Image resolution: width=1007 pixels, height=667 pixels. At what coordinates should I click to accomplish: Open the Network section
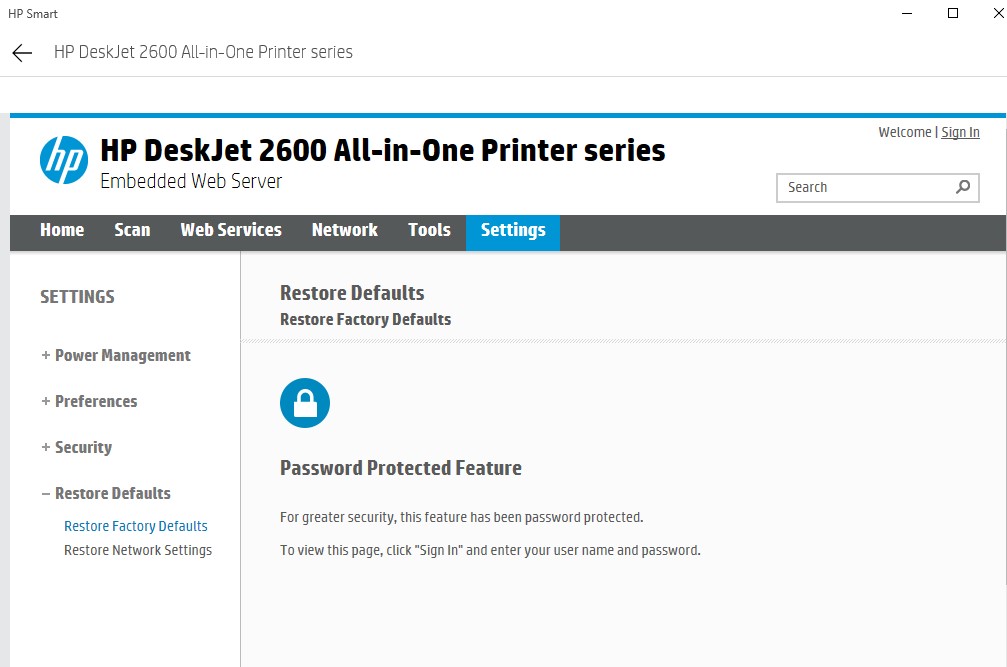point(344,232)
